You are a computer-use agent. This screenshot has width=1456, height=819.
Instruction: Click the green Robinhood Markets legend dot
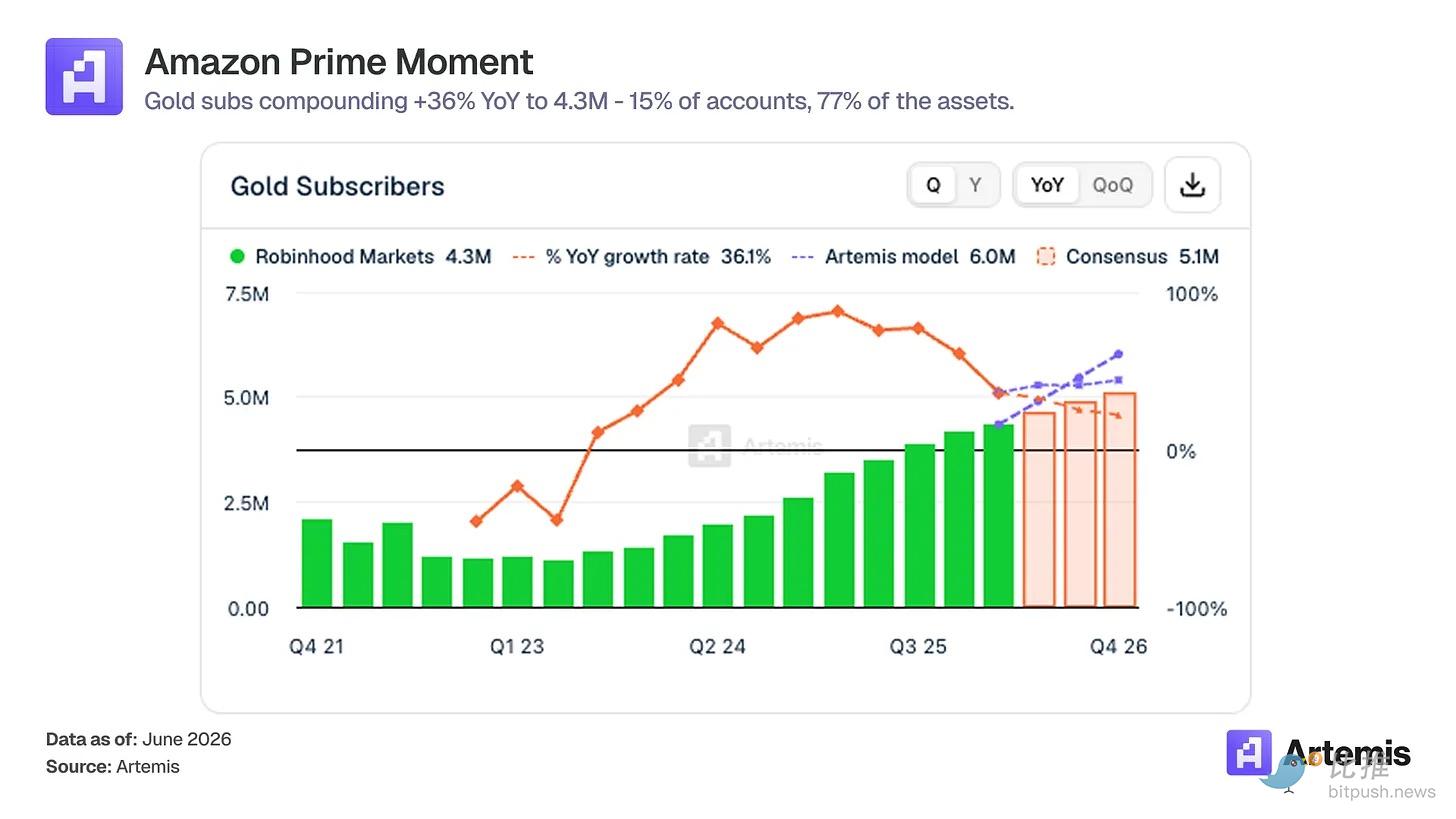tap(237, 256)
